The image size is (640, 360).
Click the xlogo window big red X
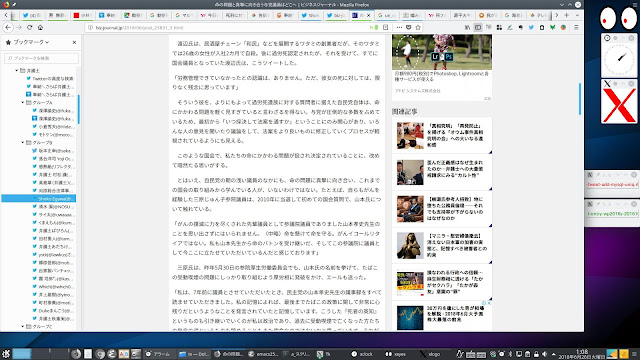coord(619,105)
